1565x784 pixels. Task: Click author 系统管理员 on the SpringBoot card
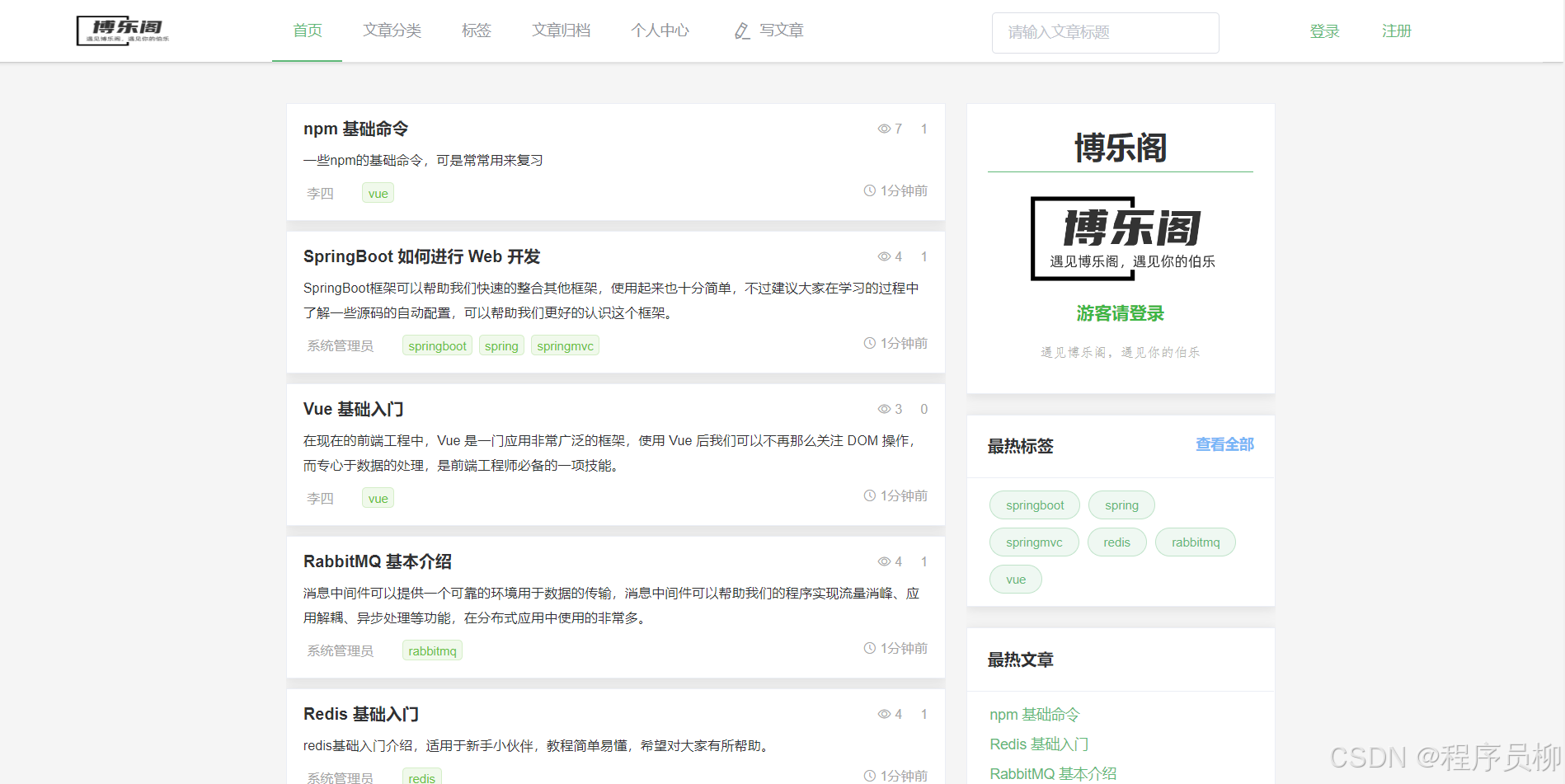coord(340,345)
